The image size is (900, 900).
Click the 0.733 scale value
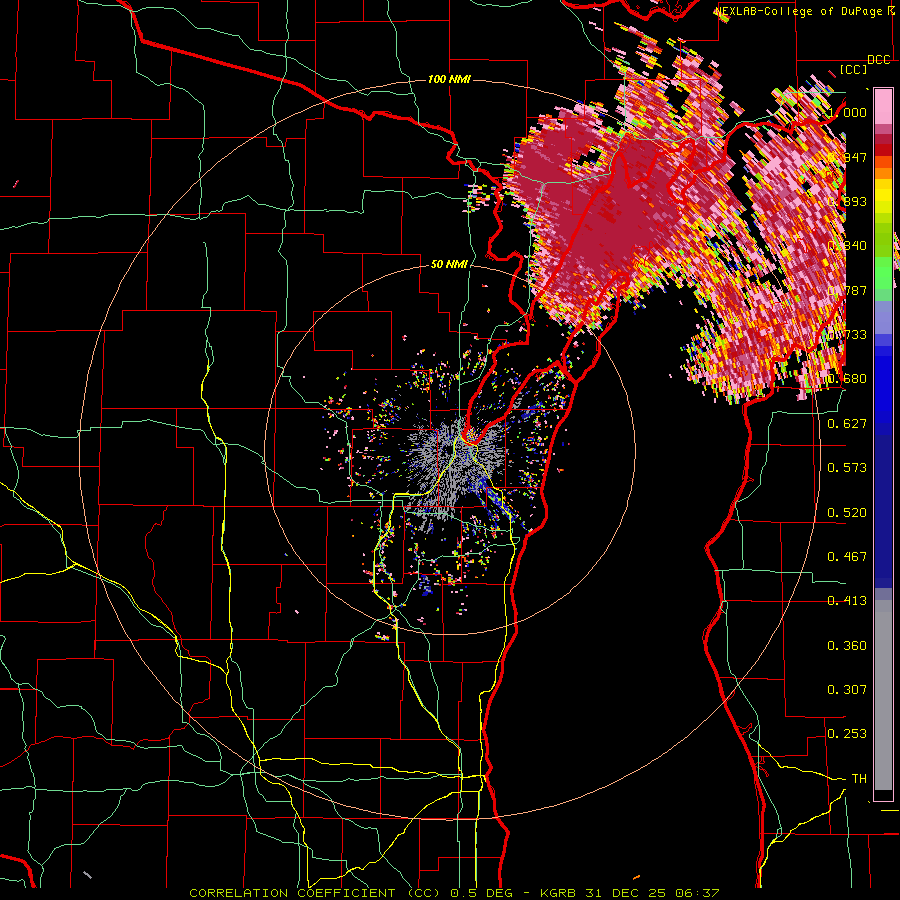click(847, 335)
